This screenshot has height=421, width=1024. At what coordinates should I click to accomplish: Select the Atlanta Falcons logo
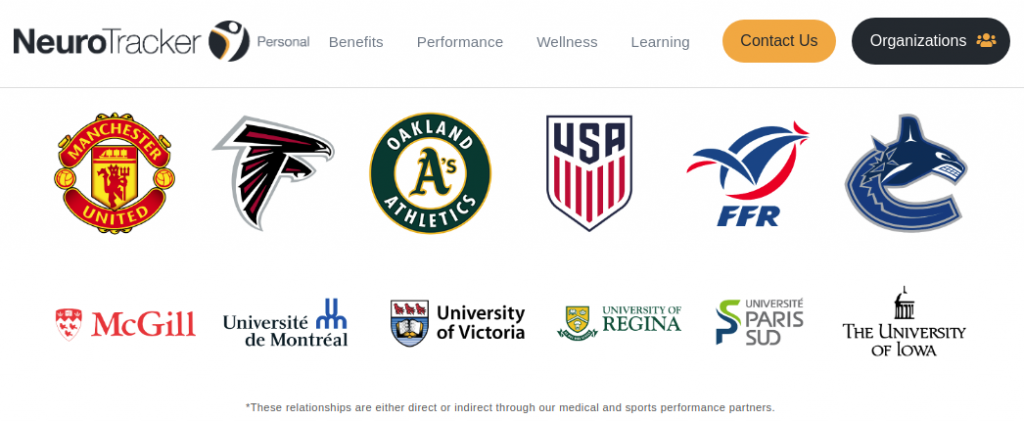(x=273, y=172)
